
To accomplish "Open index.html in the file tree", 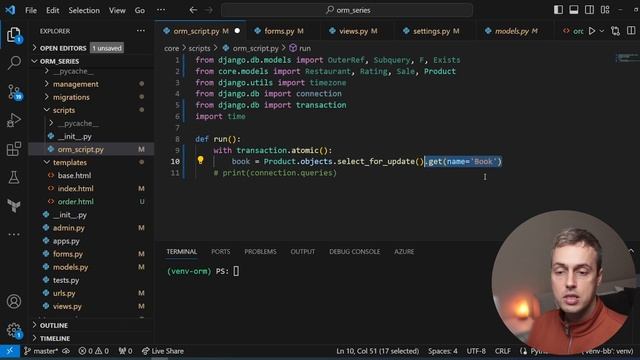I will point(91,189).
